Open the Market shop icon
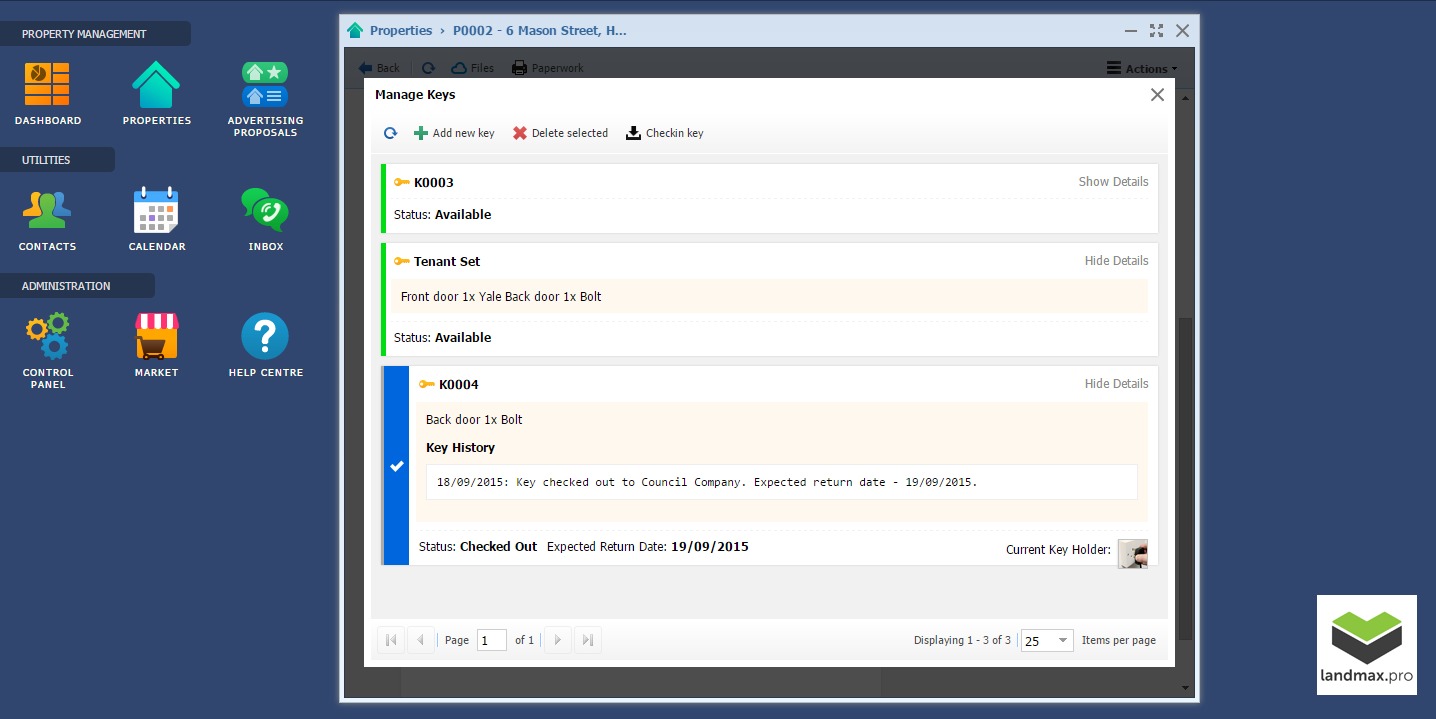The image size is (1436, 719). (156, 337)
